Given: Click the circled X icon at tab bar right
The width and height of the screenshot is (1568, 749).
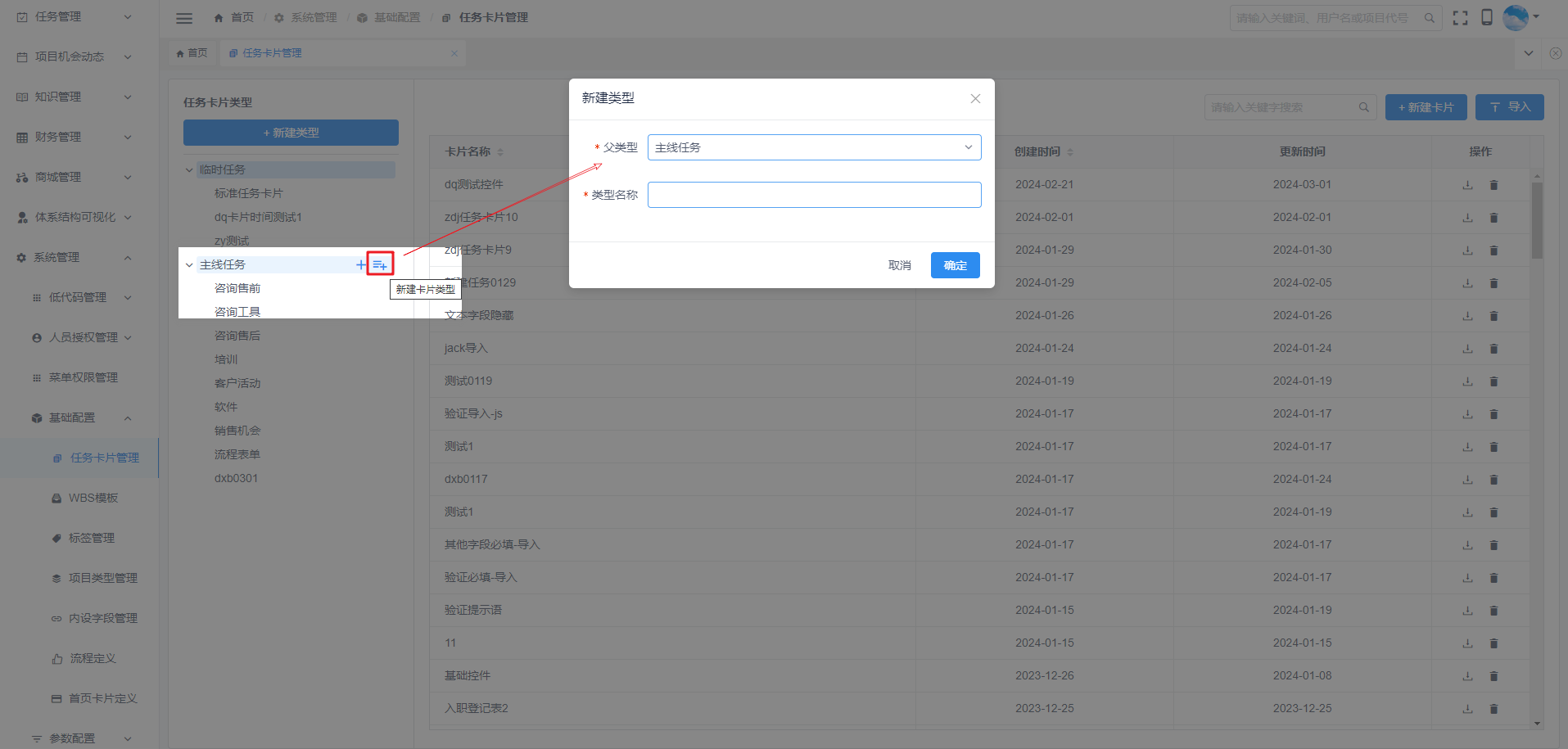Looking at the screenshot, I should (1555, 53).
